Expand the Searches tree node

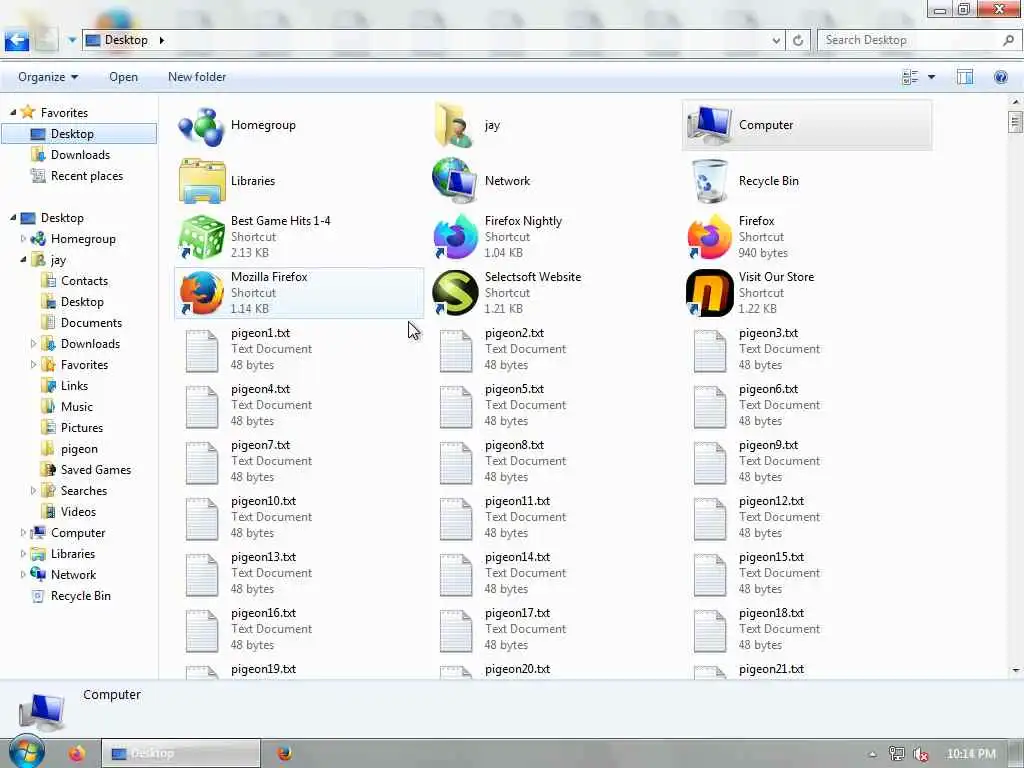tap(34, 490)
